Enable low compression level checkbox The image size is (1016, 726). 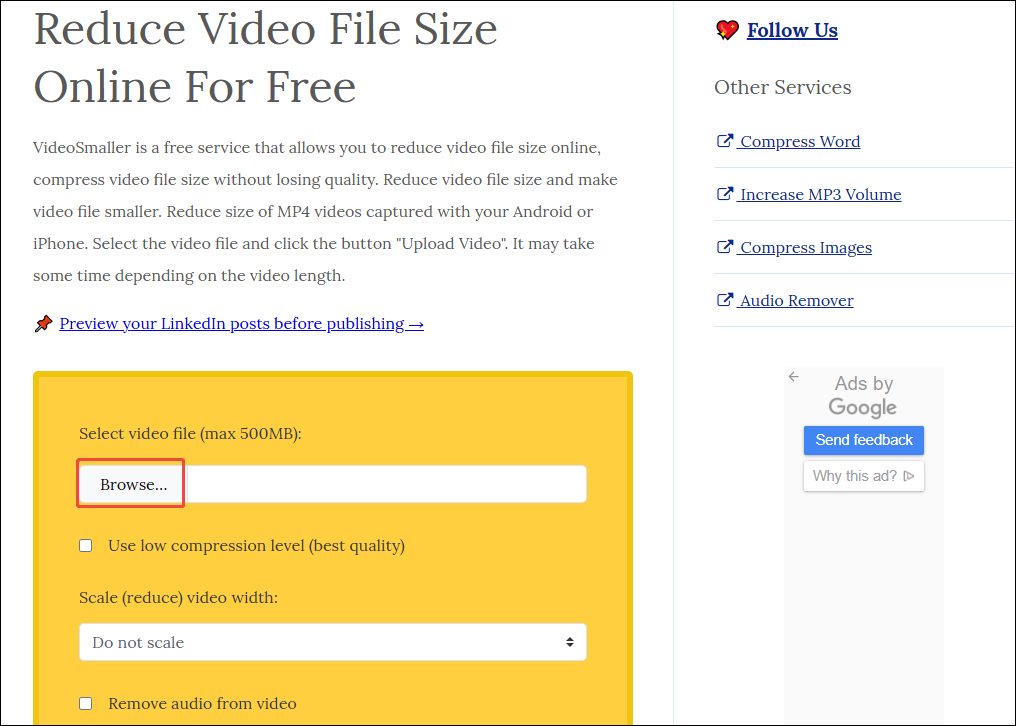point(86,546)
